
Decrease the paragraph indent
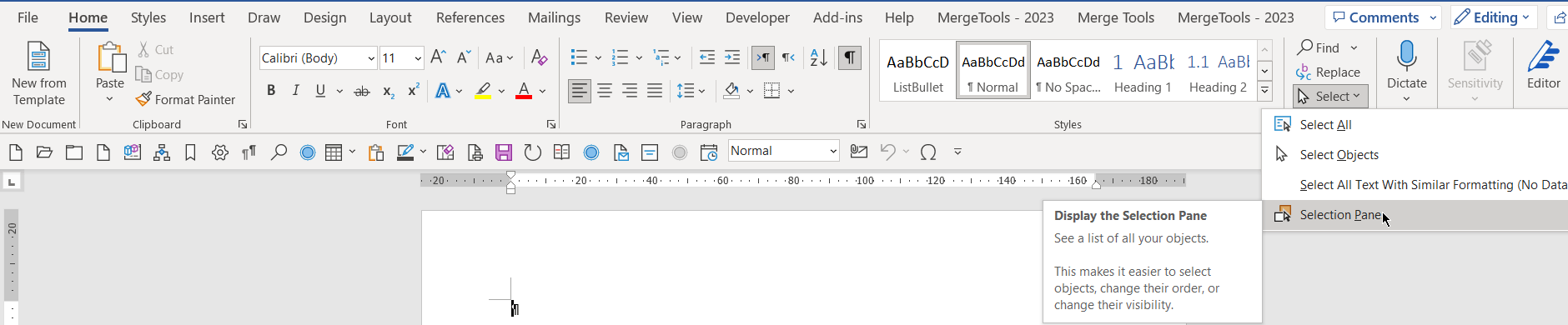click(x=706, y=57)
